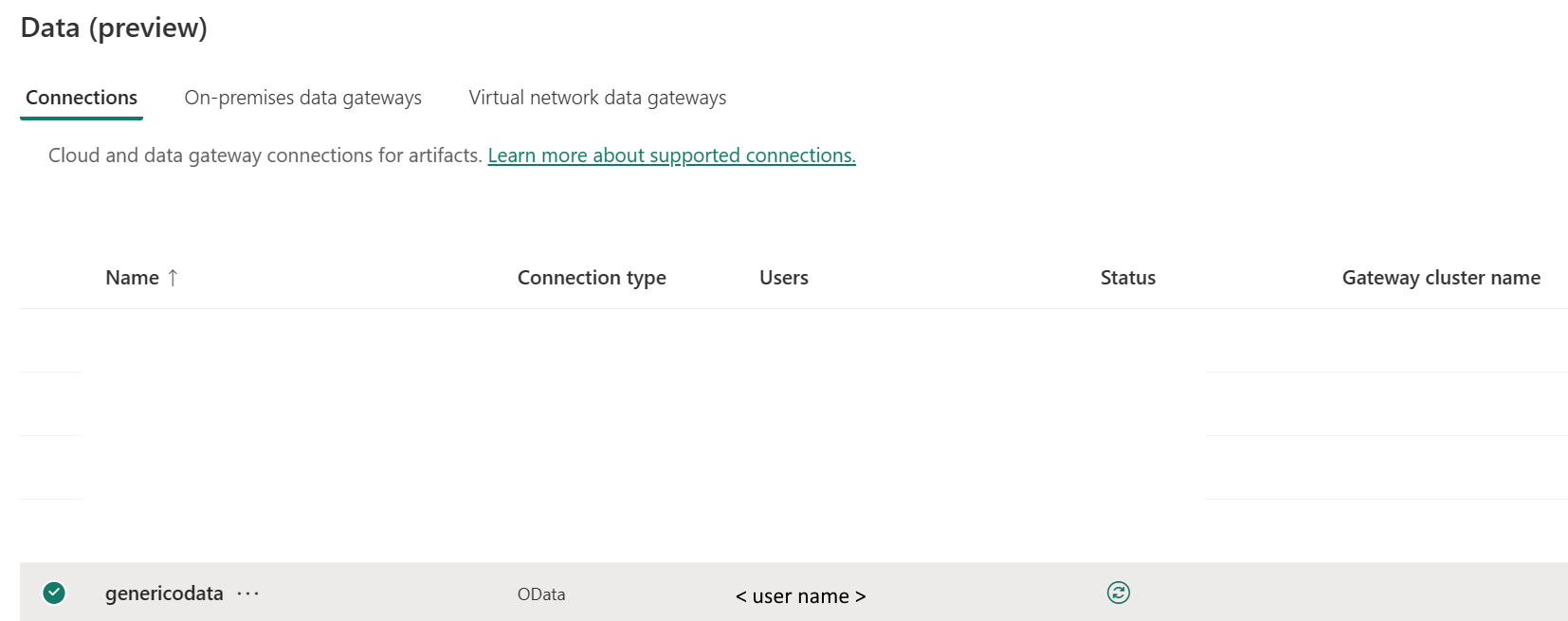Sort by the Status column header
The image size is (1568, 621).
pyautogui.click(x=1127, y=278)
